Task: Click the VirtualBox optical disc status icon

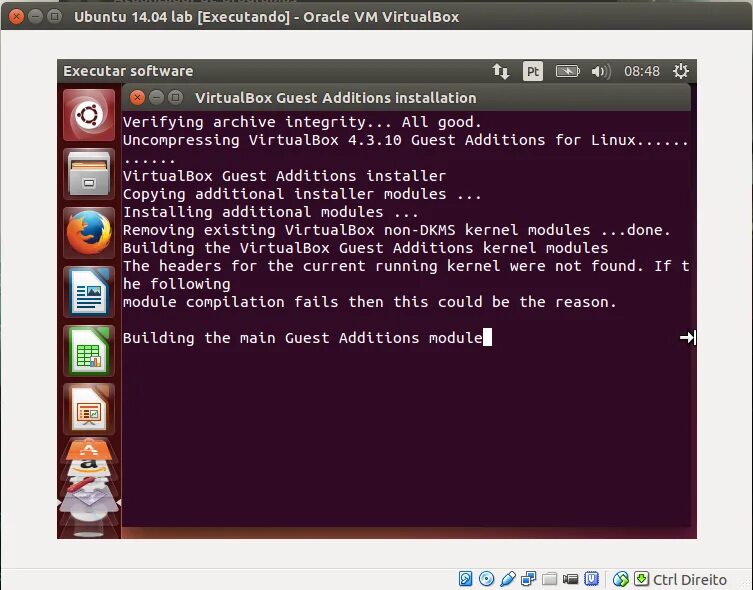Action: pos(486,579)
